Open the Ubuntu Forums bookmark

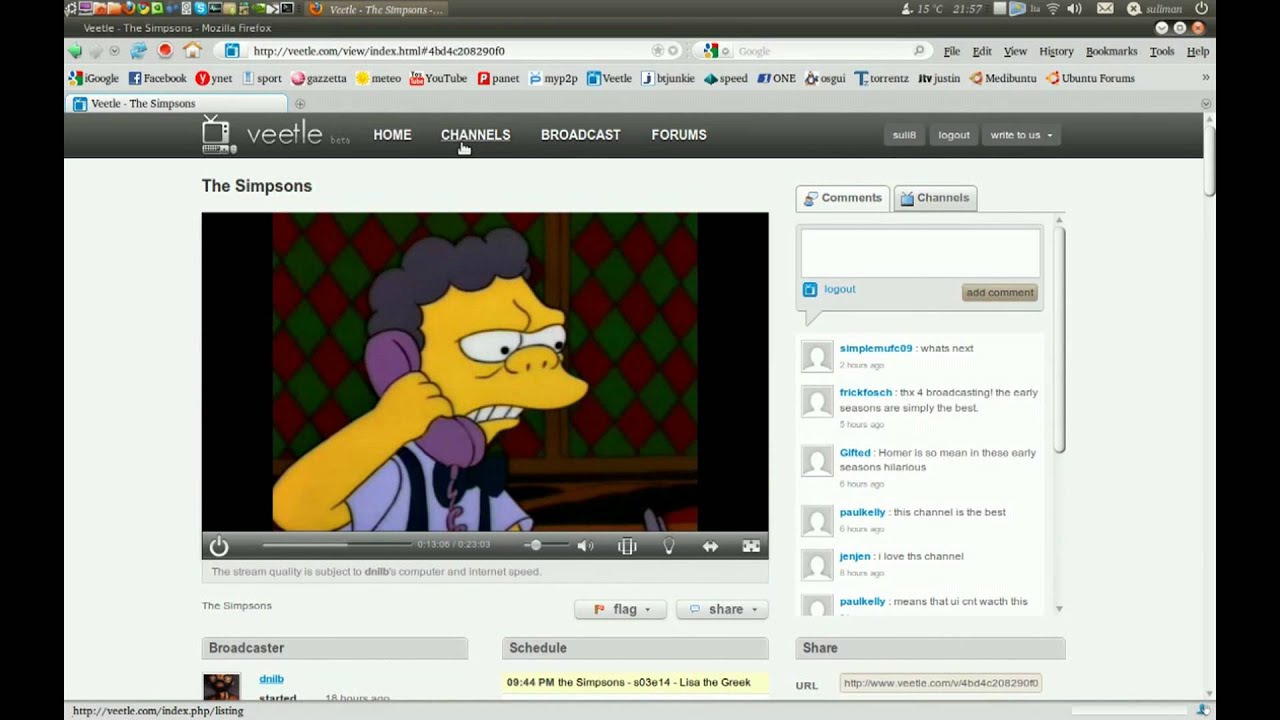1090,78
